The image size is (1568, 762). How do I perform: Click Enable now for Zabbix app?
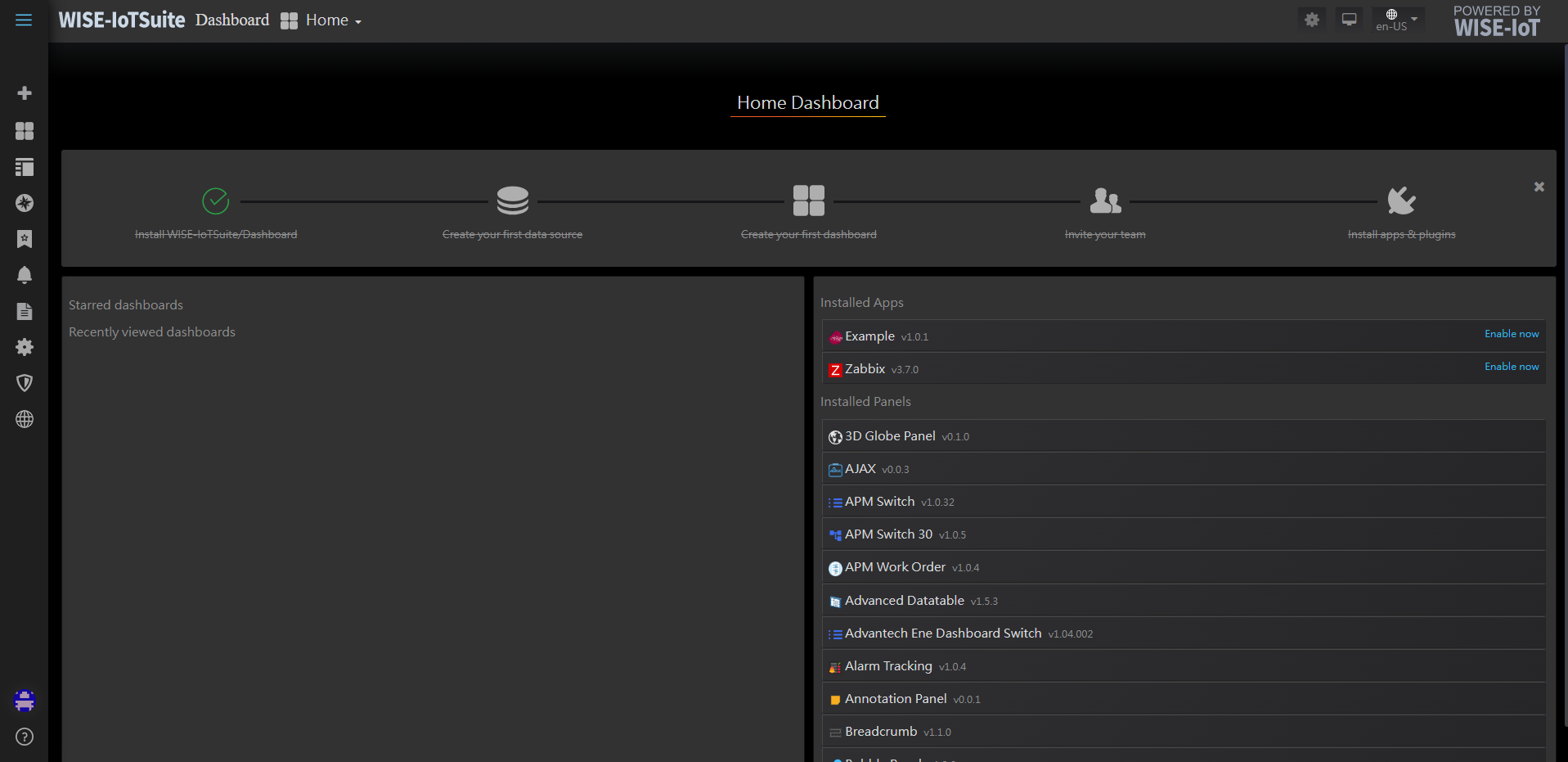pyautogui.click(x=1511, y=367)
